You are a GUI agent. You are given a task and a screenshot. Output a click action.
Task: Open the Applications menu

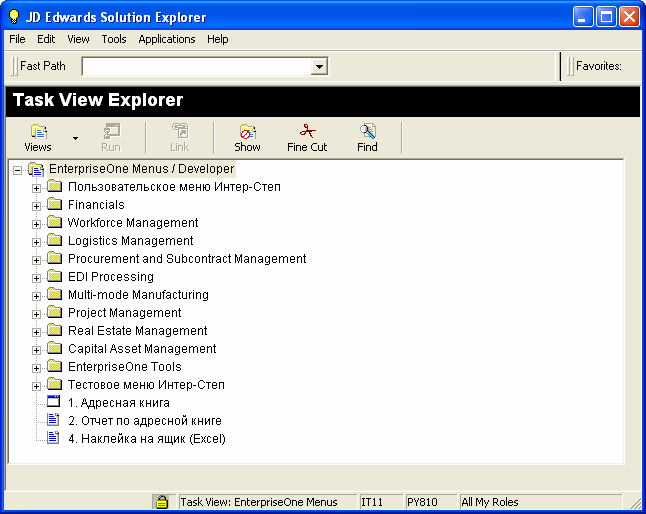click(167, 39)
